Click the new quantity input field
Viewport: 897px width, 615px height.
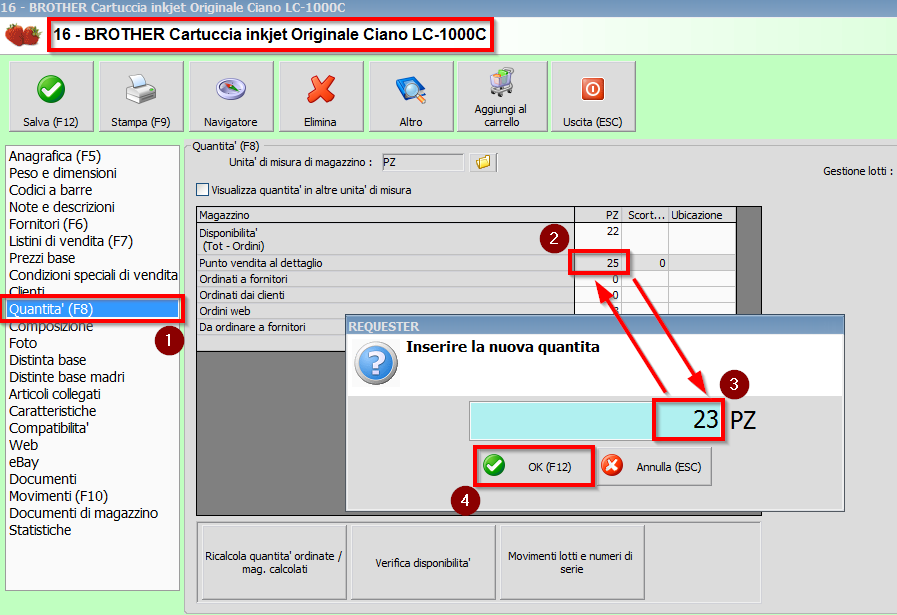point(596,420)
